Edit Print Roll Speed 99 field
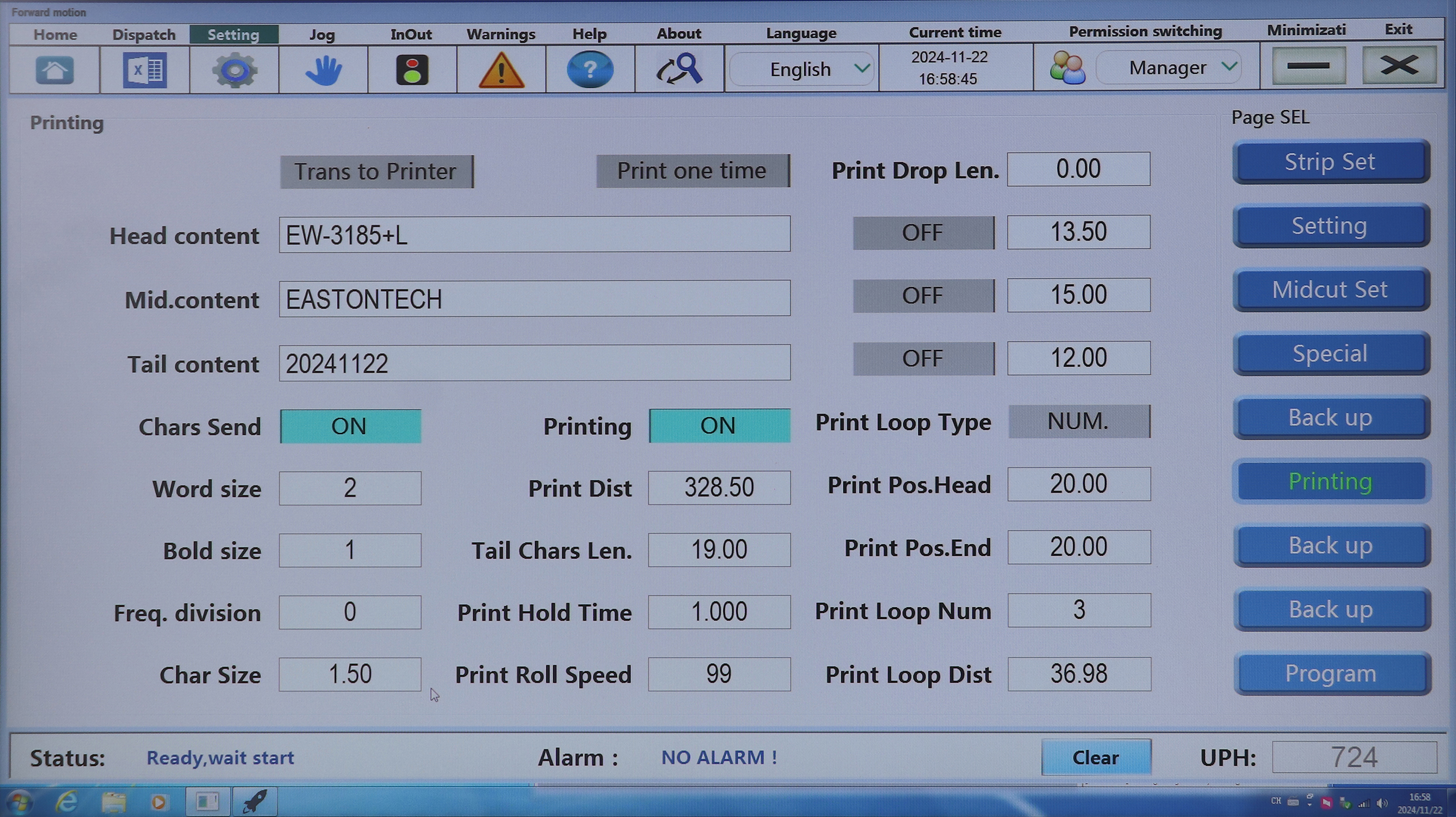 (x=719, y=674)
